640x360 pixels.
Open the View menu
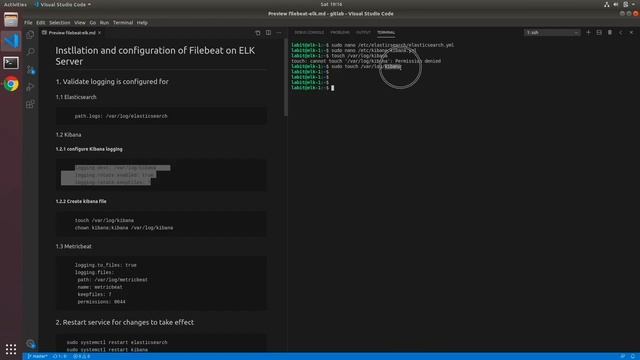80,23
